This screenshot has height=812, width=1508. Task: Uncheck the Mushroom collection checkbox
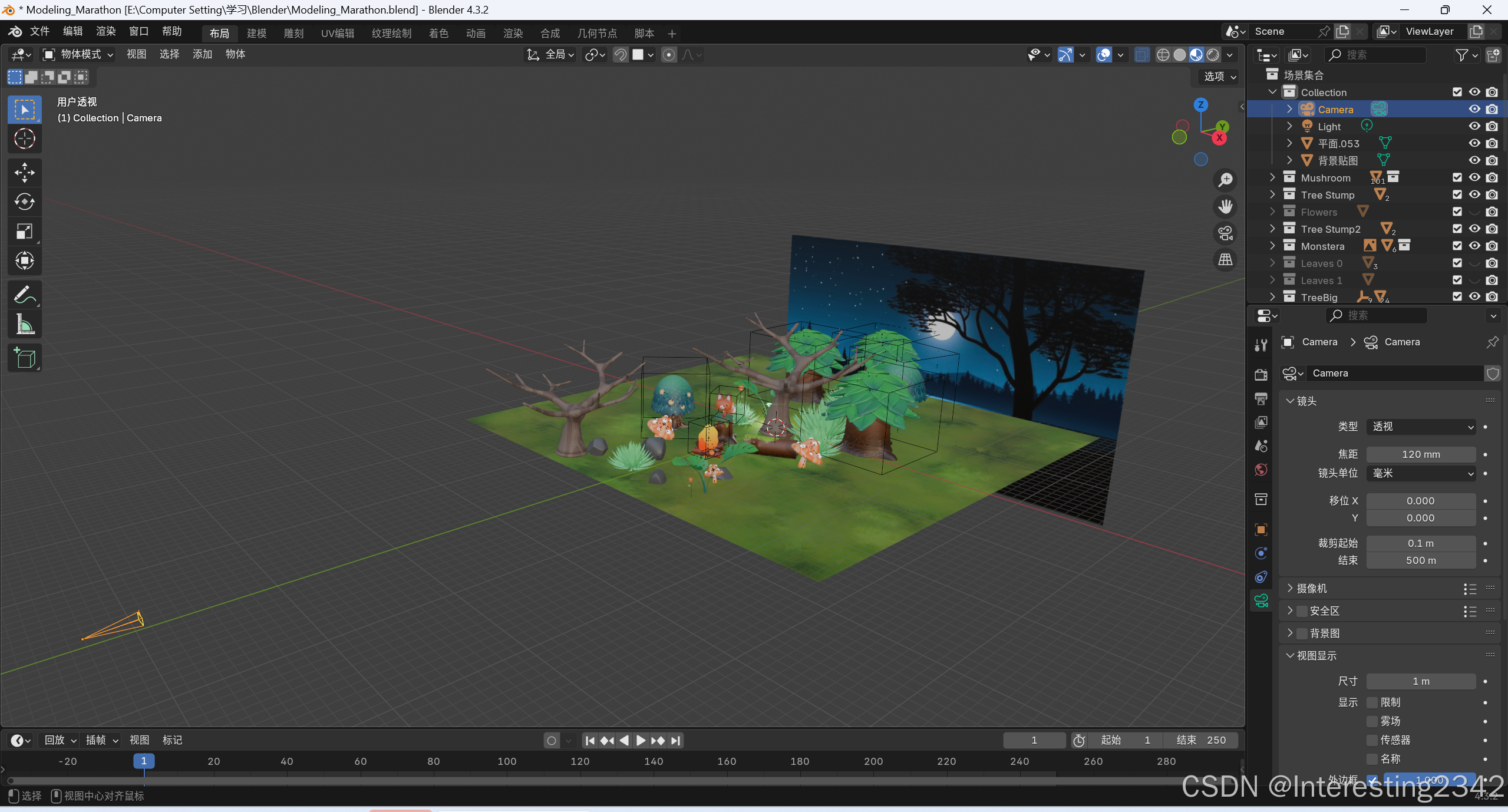[1457, 177]
